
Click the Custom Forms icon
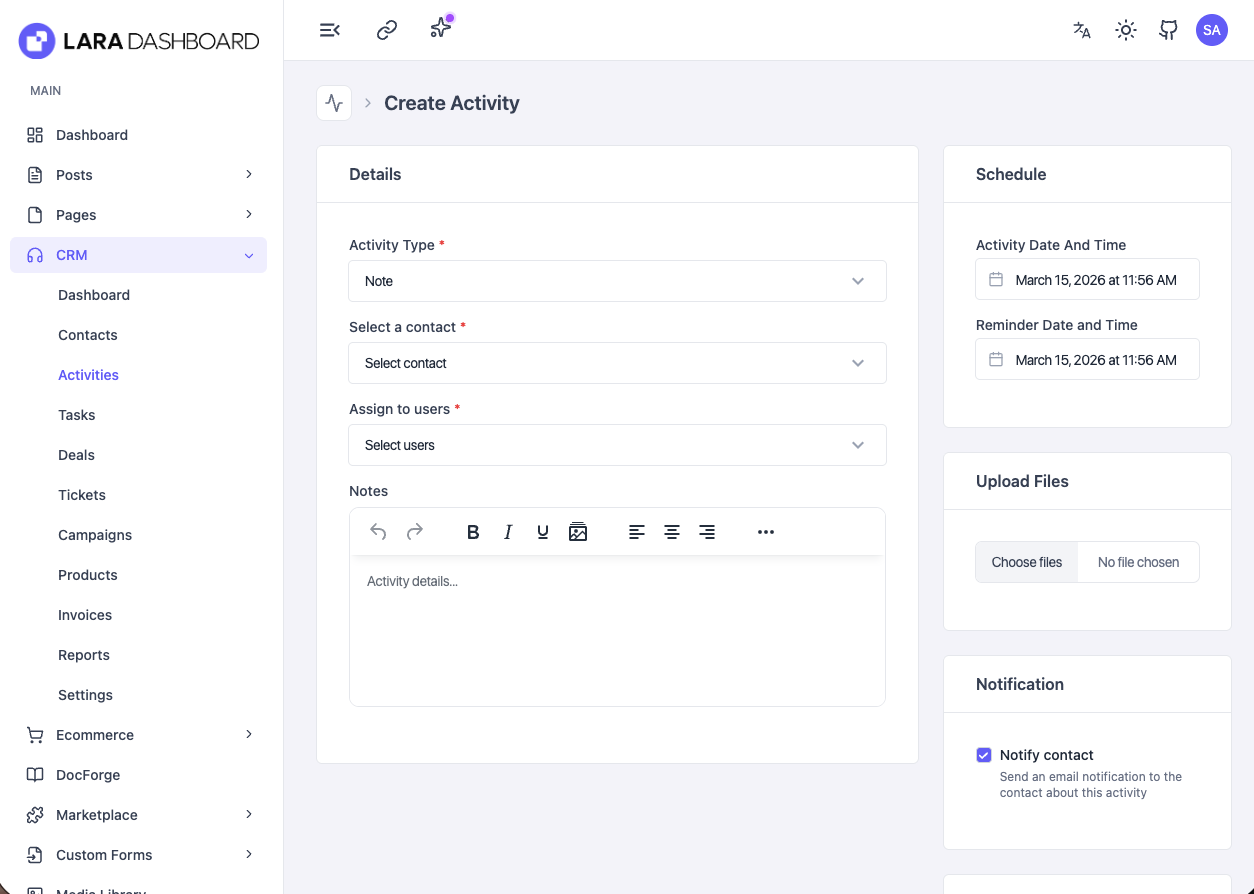click(35, 855)
